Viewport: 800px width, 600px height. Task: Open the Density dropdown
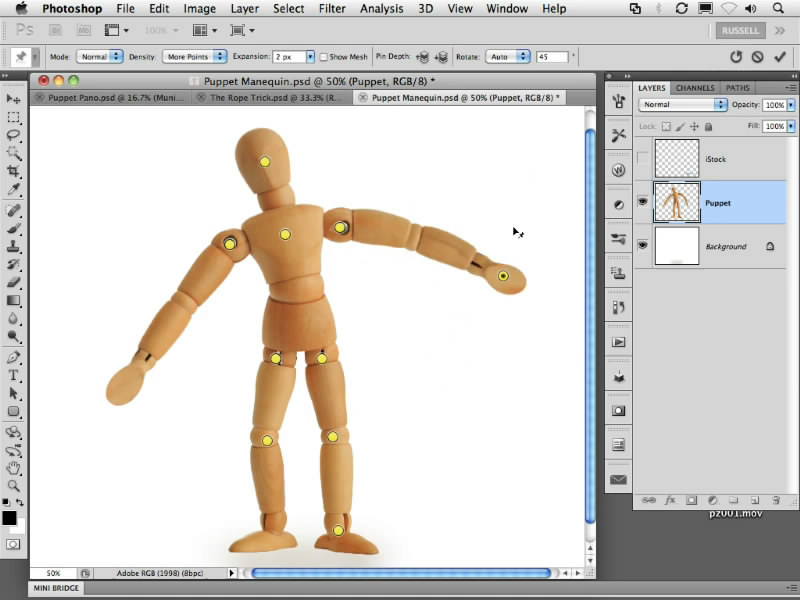point(195,57)
